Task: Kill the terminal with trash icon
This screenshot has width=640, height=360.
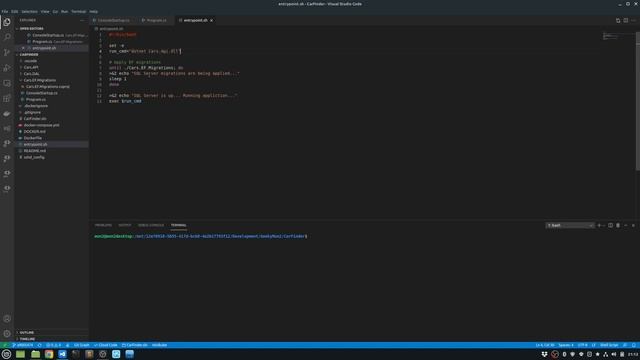Action: click(618, 225)
